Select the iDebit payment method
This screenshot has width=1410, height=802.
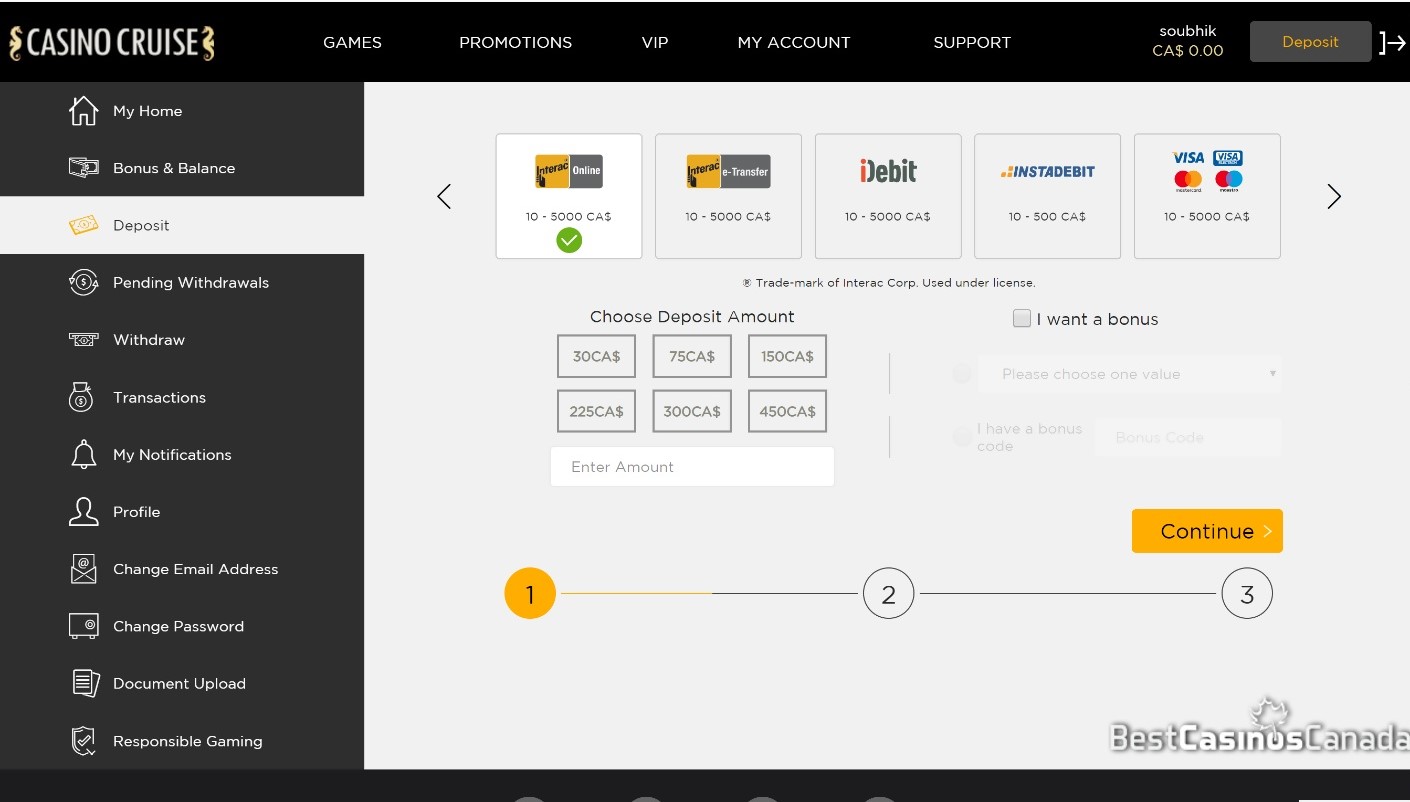(888, 196)
